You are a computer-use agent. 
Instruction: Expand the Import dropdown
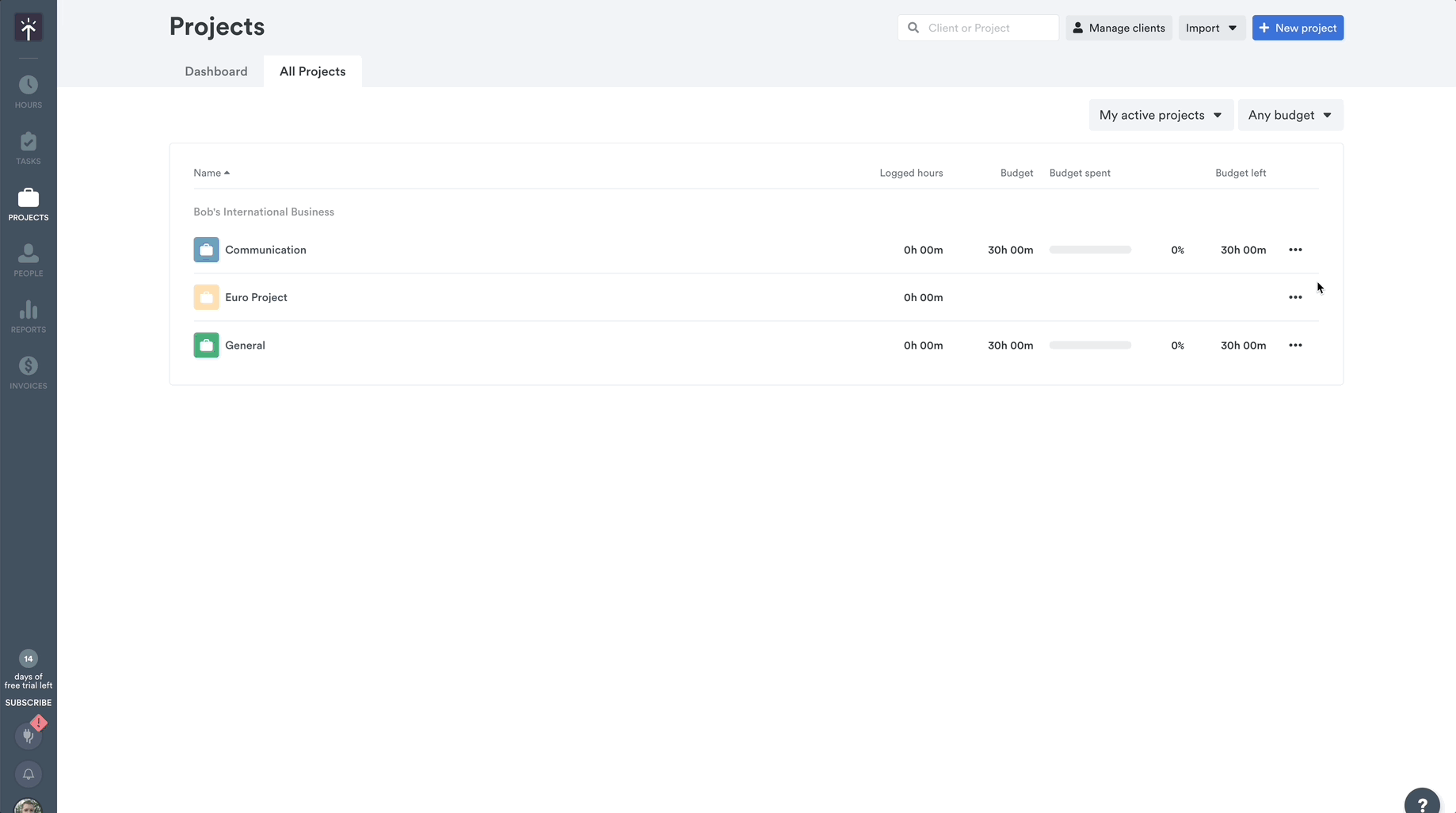click(x=1211, y=28)
